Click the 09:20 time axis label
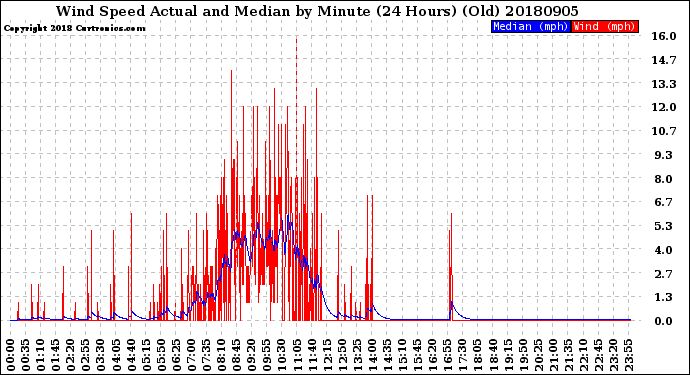This screenshot has width=690, height=375. point(252,355)
